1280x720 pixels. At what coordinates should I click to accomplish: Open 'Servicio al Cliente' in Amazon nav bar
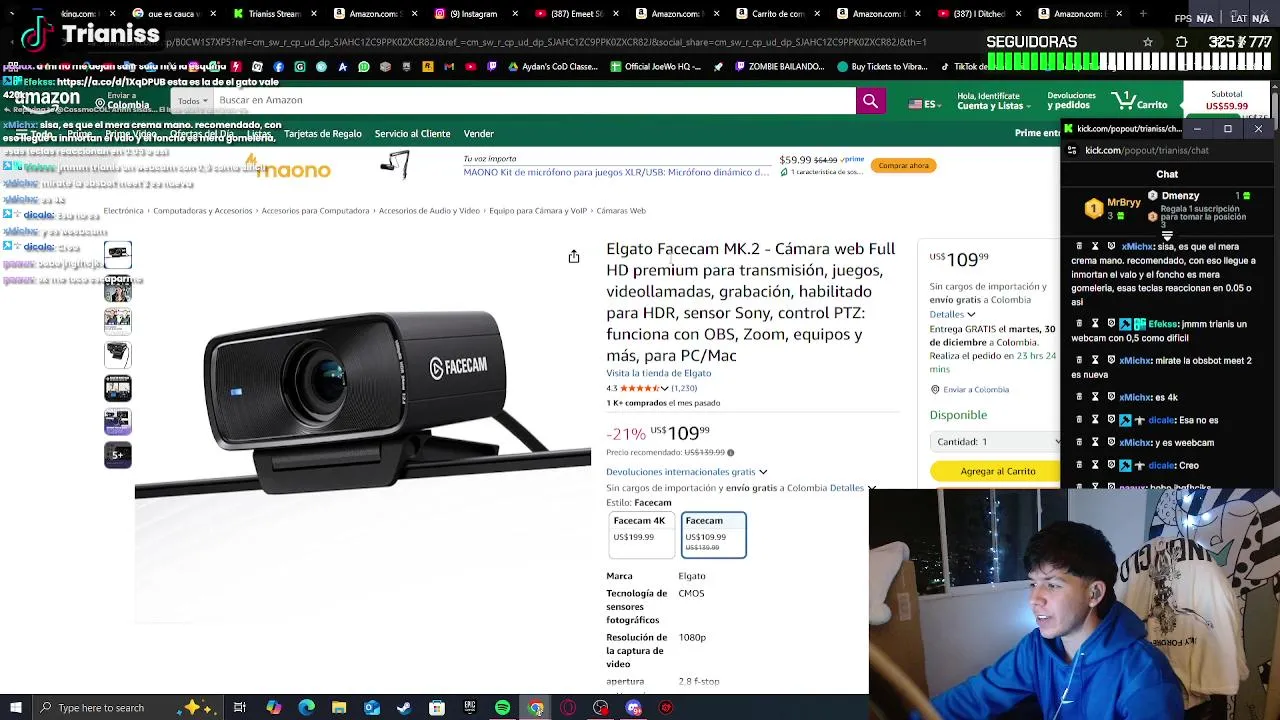point(412,134)
